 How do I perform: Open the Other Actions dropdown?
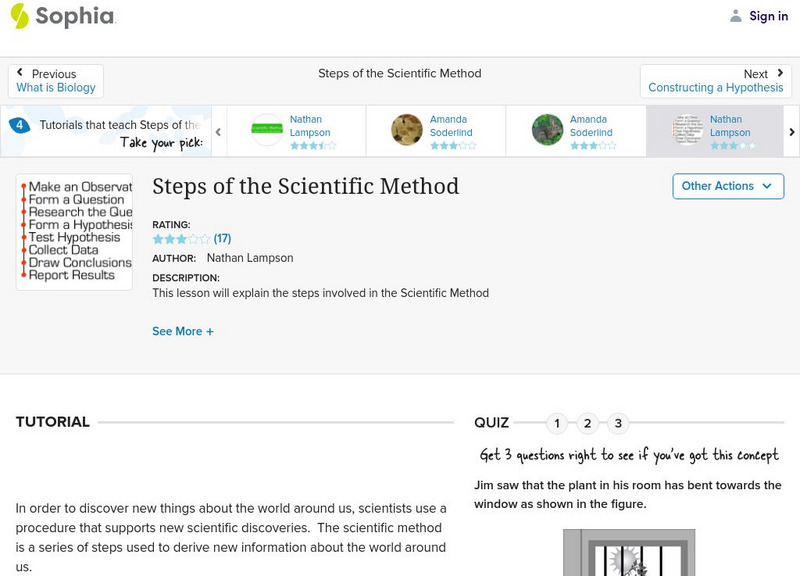[727, 186]
